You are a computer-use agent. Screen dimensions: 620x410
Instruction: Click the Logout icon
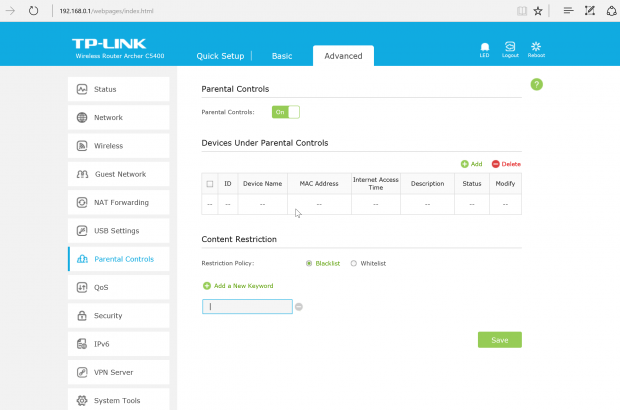coord(510,47)
